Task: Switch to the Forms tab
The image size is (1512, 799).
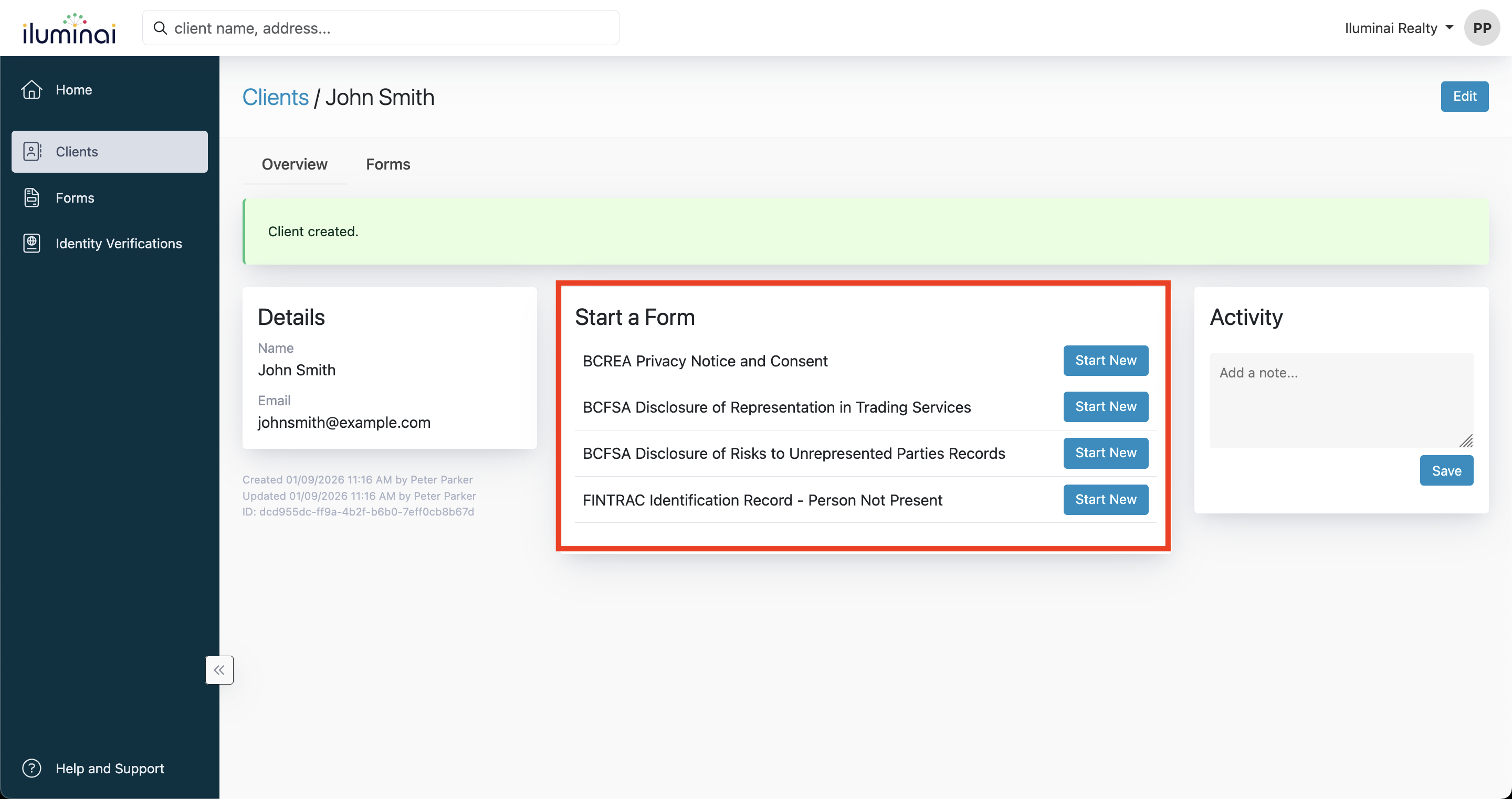Action: pyautogui.click(x=388, y=164)
